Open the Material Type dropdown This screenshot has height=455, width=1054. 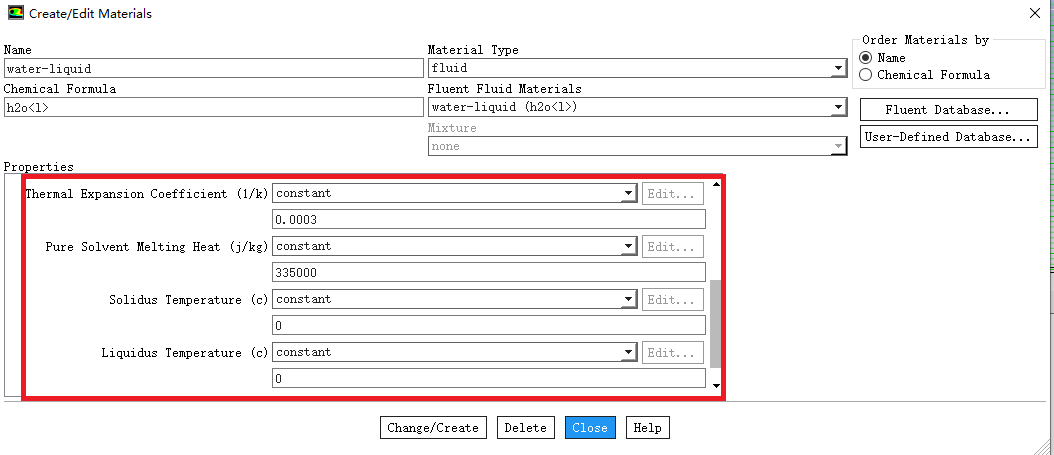click(x=637, y=68)
